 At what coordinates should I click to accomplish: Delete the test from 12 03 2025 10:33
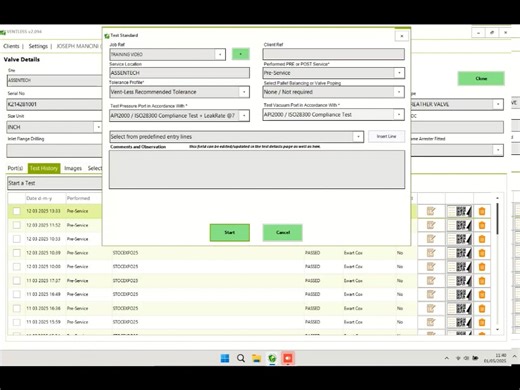[482, 239]
